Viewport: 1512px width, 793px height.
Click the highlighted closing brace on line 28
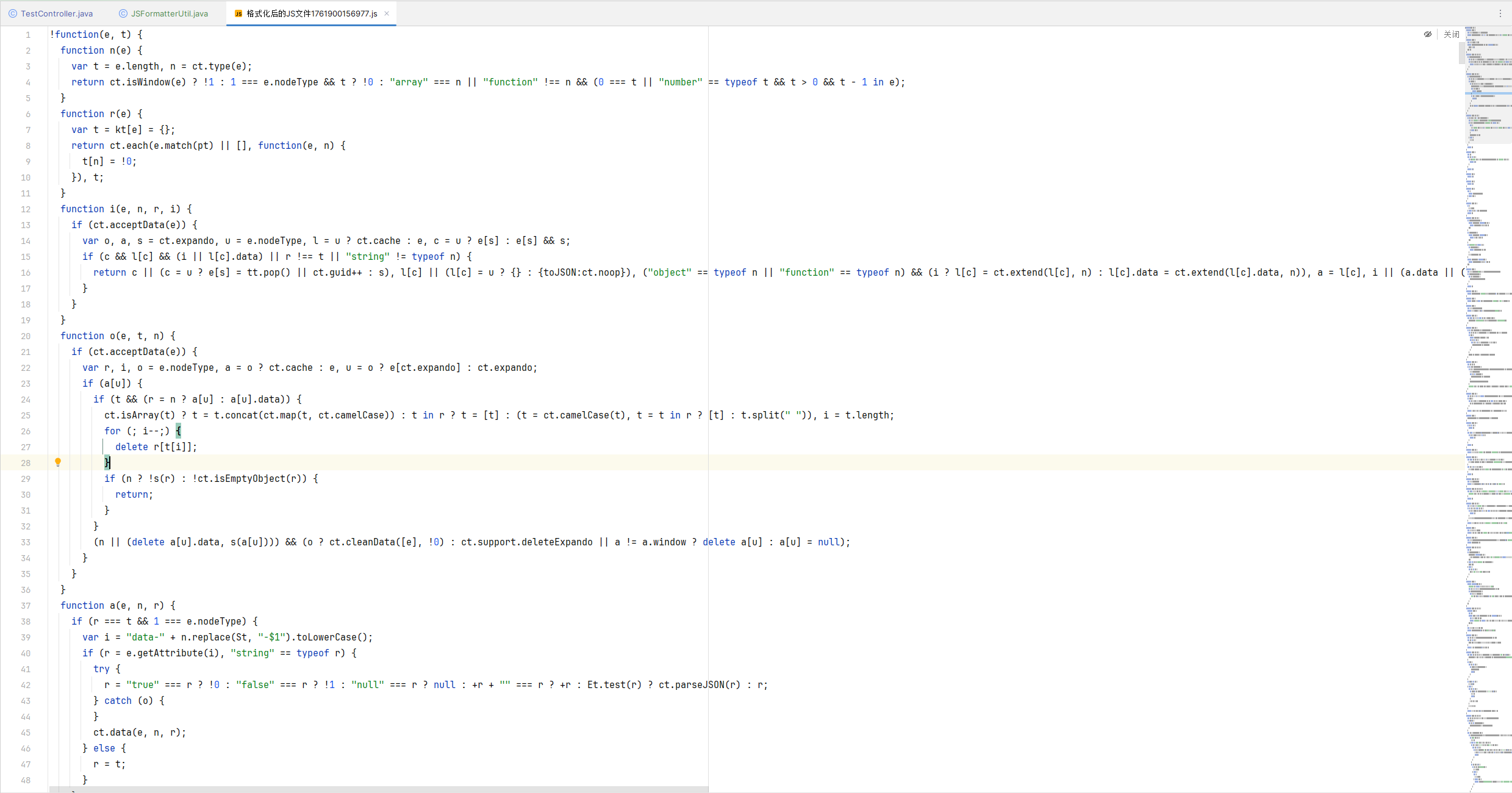[107, 463]
